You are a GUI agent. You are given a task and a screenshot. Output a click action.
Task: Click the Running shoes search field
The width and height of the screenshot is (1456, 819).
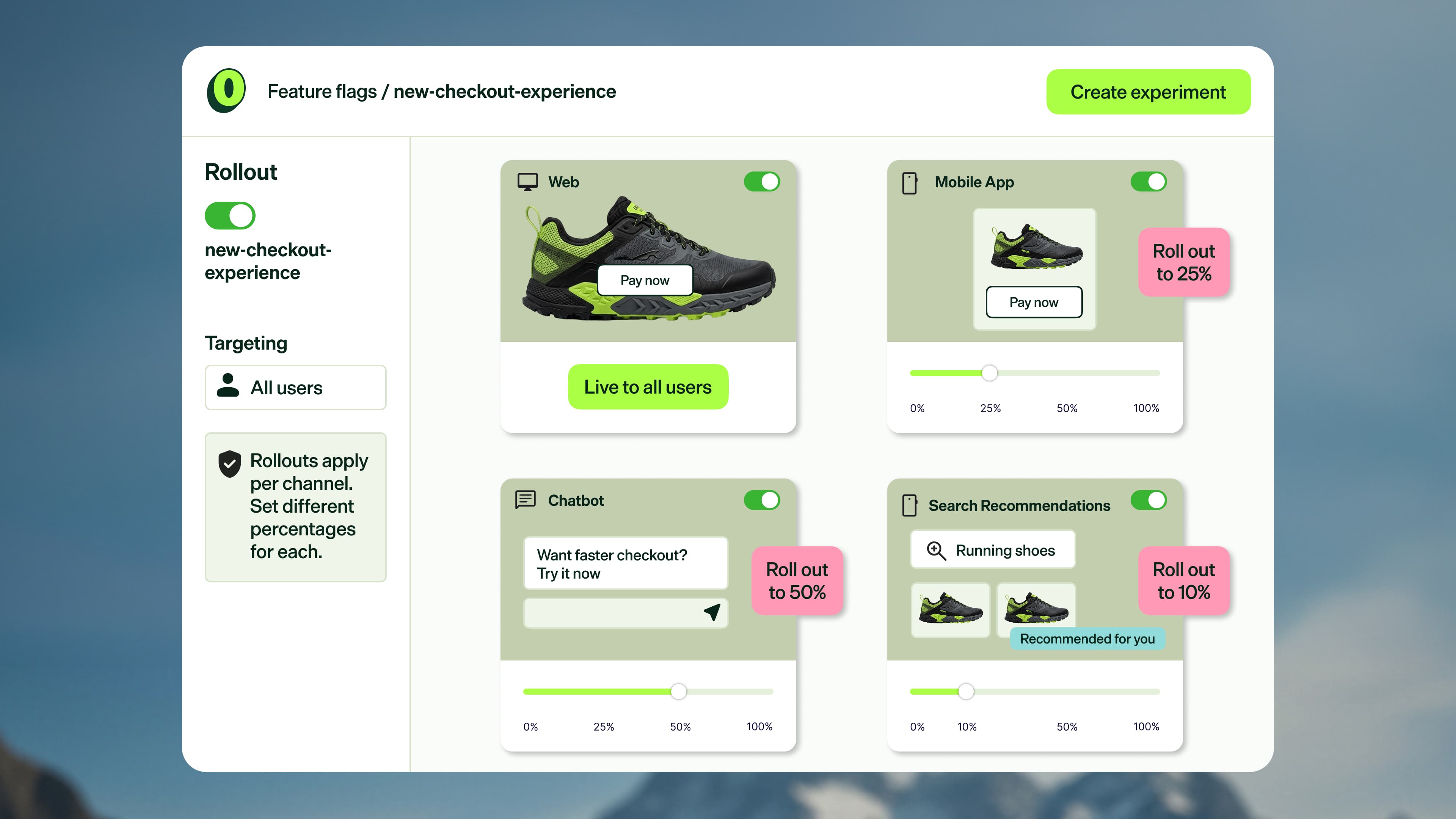993,549
